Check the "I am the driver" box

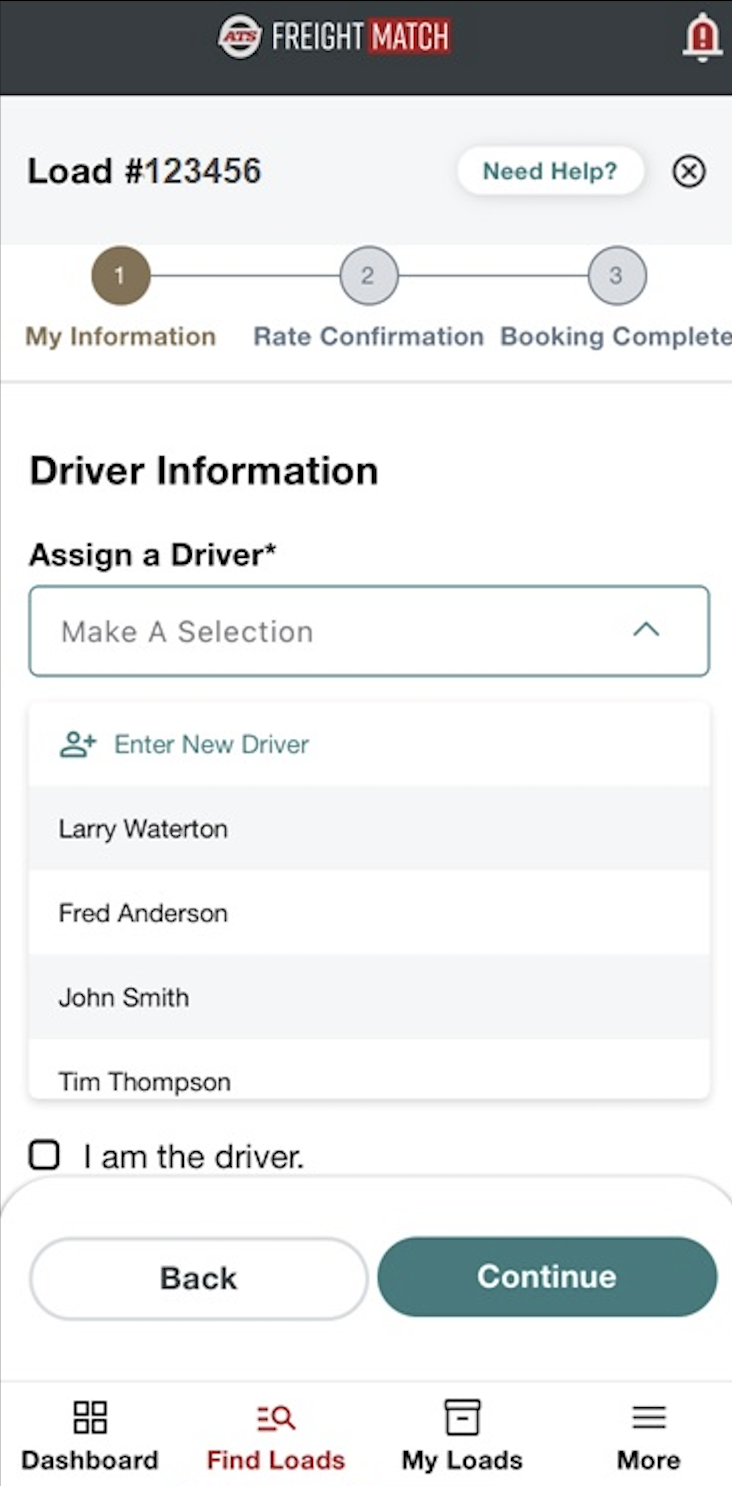[x=44, y=1156]
